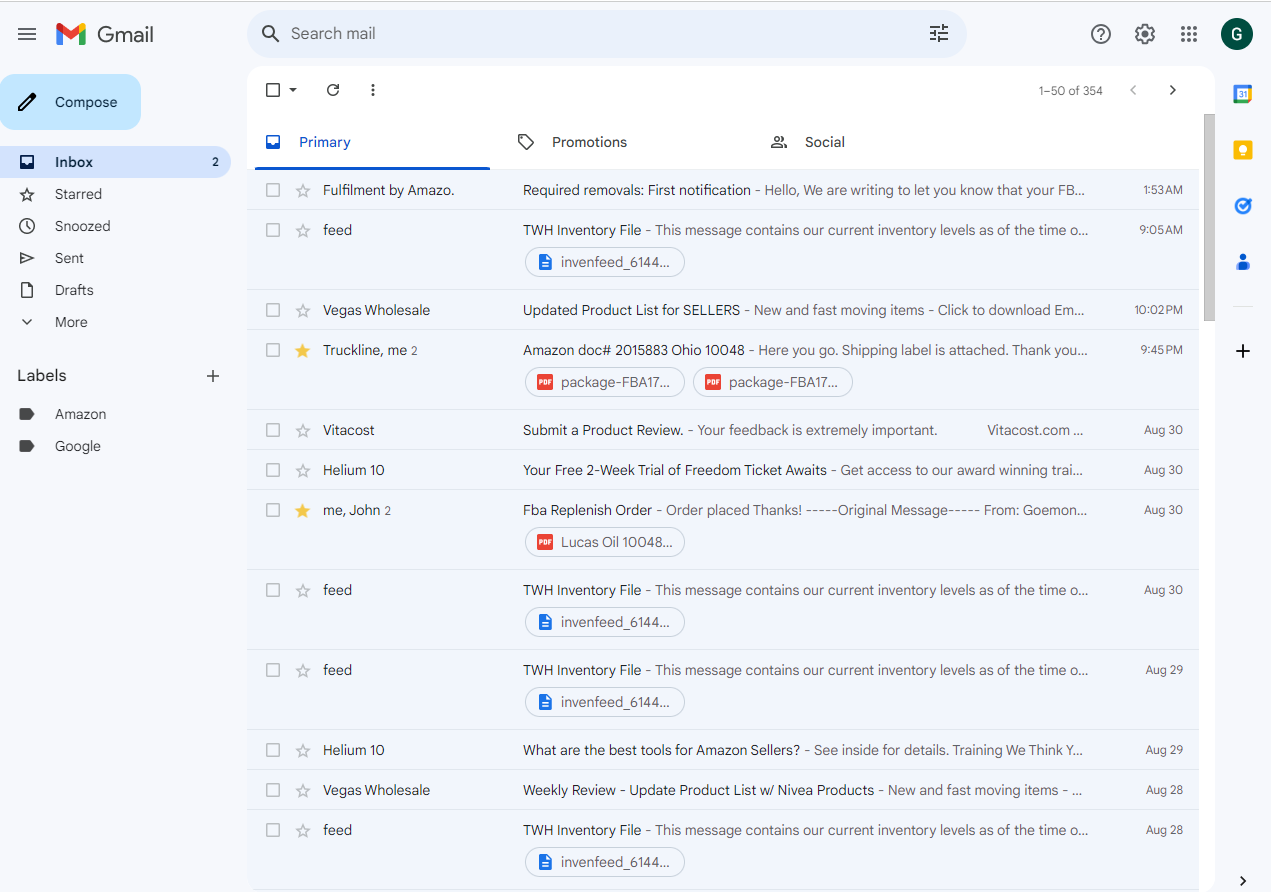
Task: Click the Gmail logo
Action: [105, 34]
